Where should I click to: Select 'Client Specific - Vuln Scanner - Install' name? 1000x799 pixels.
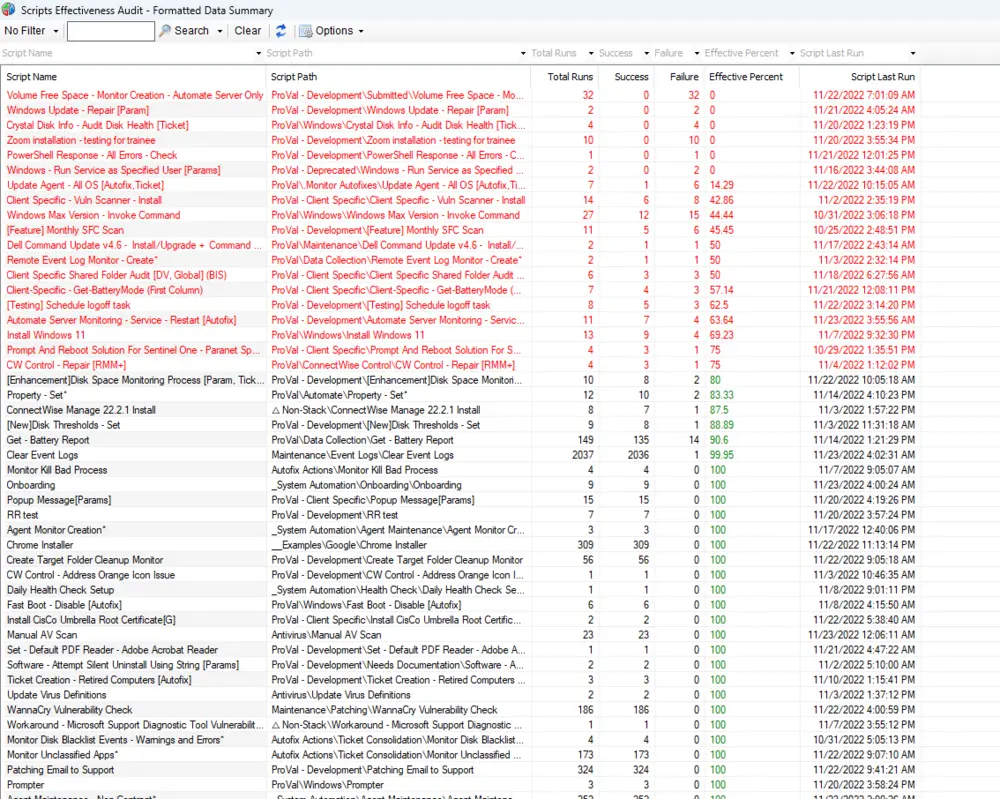tap(84, 200)
